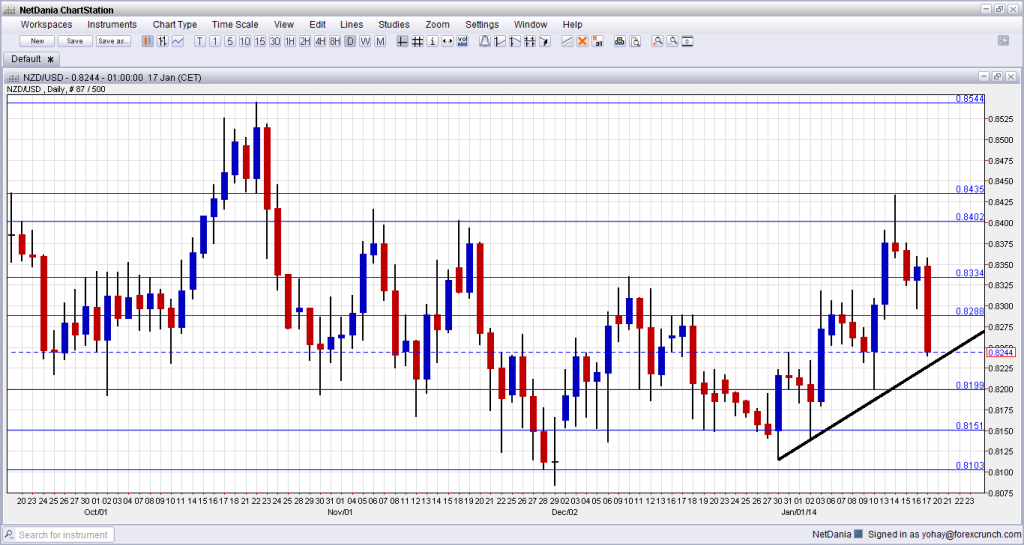Open the Workspaces menu

46,24
